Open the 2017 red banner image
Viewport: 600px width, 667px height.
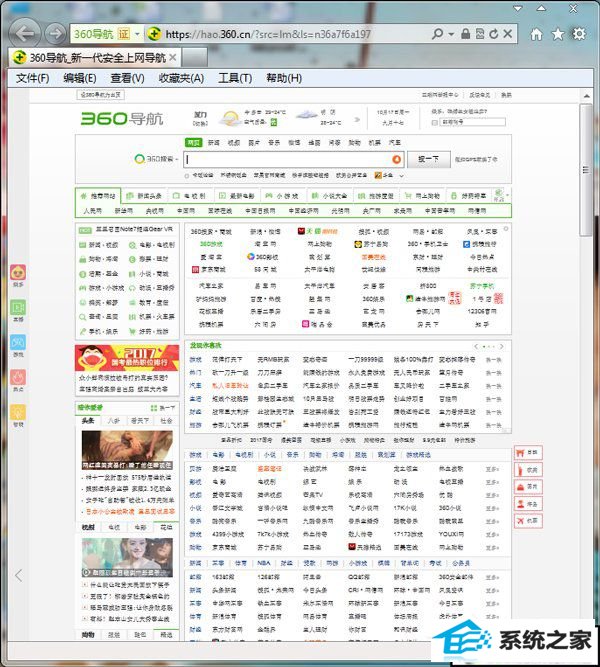(x=127, y=358)
